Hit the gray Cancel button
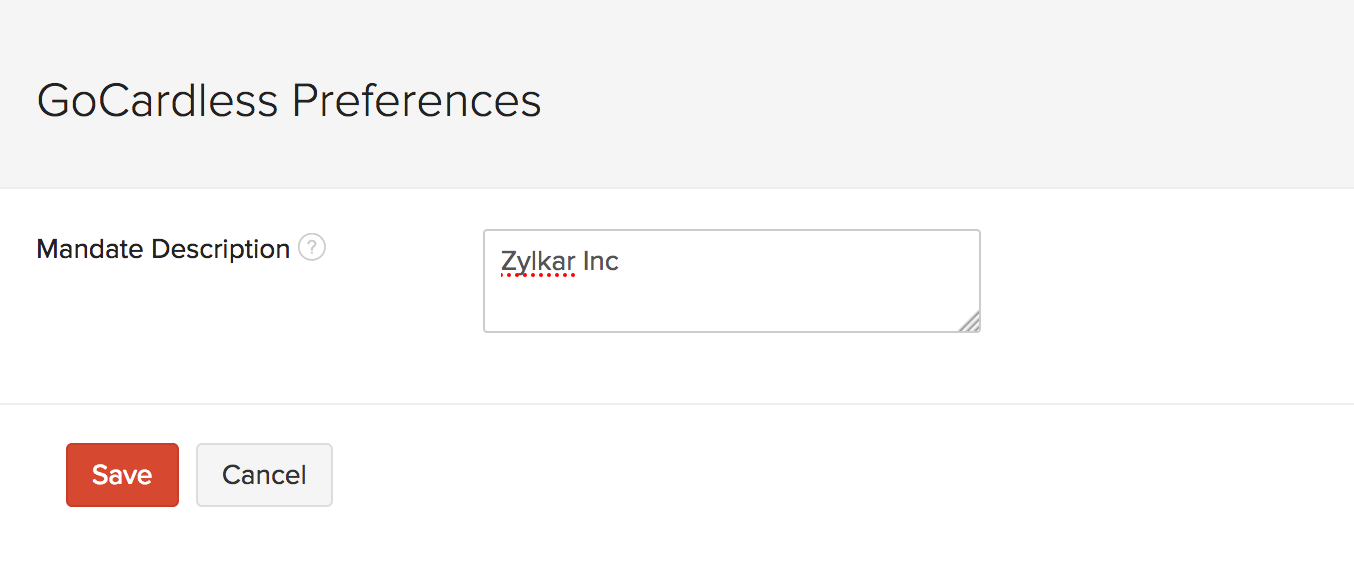Viewport: 1354px width, 574px height. pyautogui.click(x=264, y=475)
